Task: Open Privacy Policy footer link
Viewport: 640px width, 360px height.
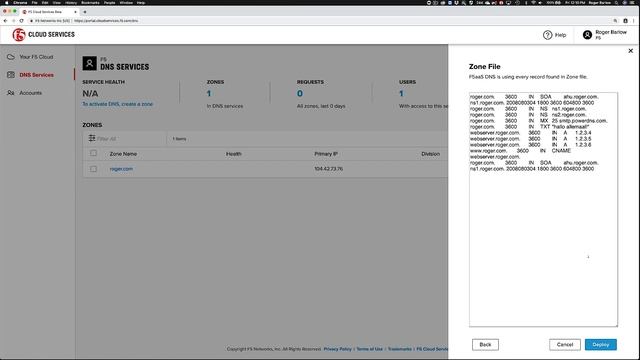Action: pyautogui.click(x=337, y=349)
